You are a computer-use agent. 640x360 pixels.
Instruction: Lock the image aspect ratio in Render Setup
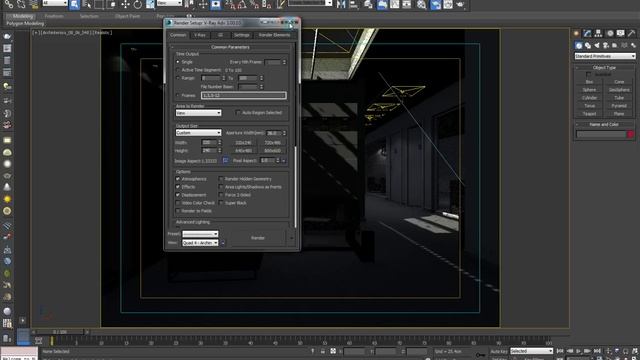coord(225,160)
